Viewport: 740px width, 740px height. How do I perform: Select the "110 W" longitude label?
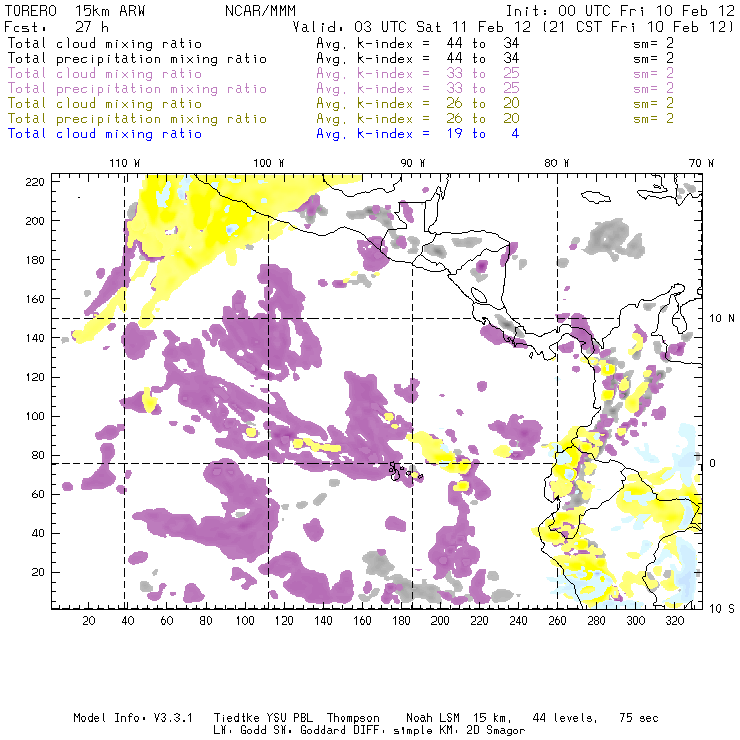pyautogui.click(x=125, y=163)
